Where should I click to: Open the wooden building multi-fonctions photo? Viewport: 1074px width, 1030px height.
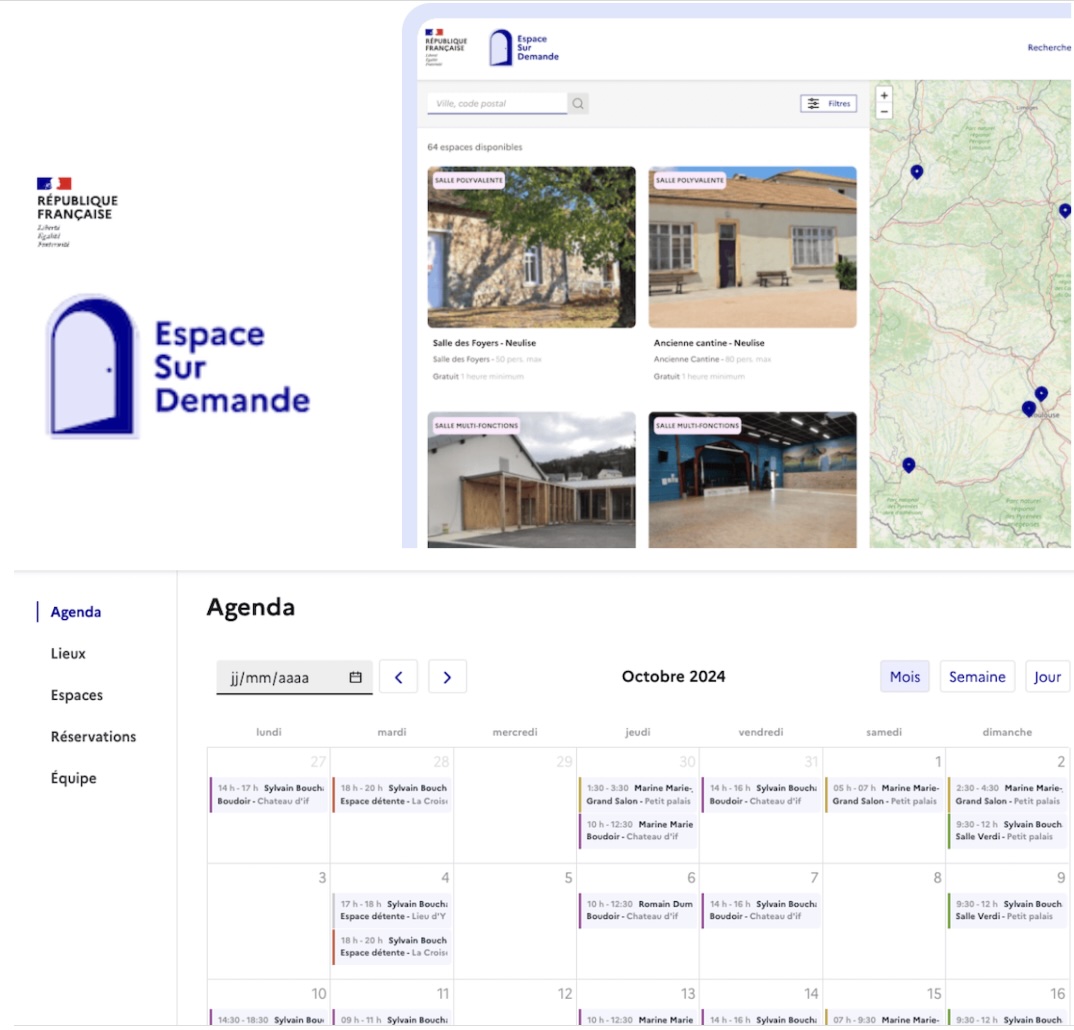531,479
